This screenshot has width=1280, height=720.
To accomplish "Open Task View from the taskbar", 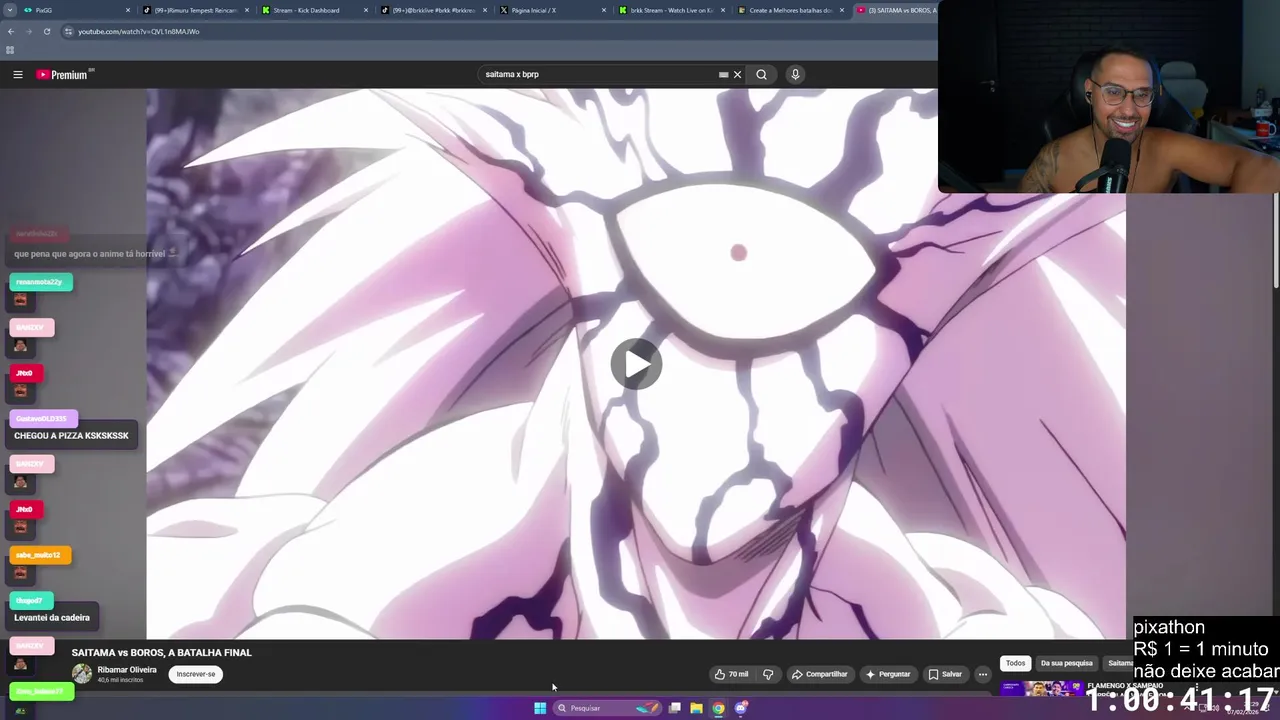I will [x=675, y=708].
